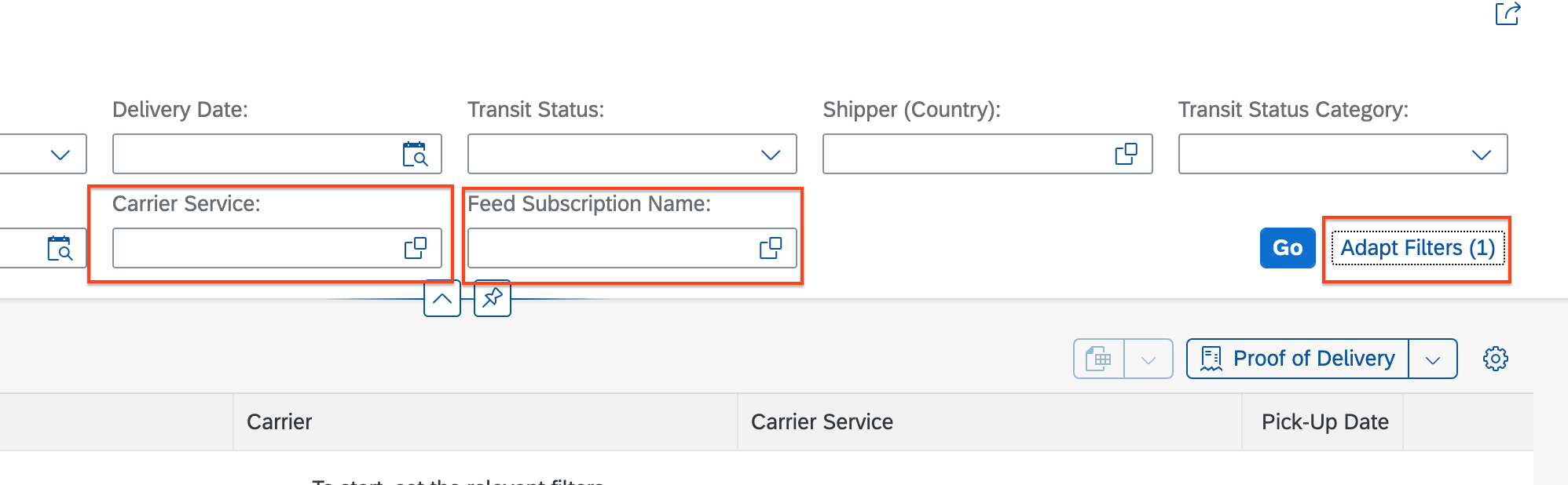Click the export to spreadsheet icon
The height and width of the screenshot is (485, 1568).
coord(1099,359)
